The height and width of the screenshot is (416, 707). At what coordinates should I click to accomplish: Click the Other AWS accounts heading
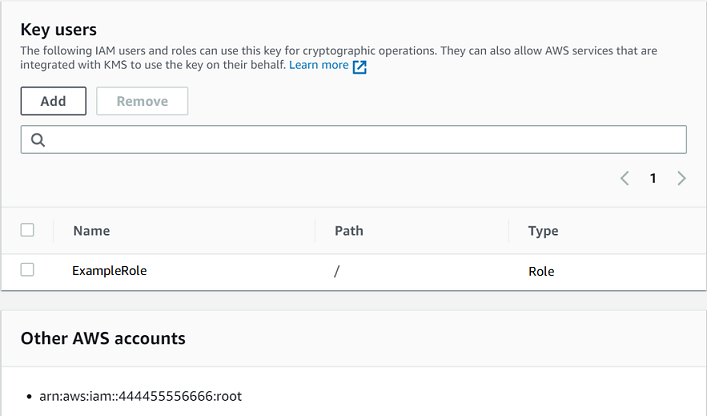[x=103, y=338]
